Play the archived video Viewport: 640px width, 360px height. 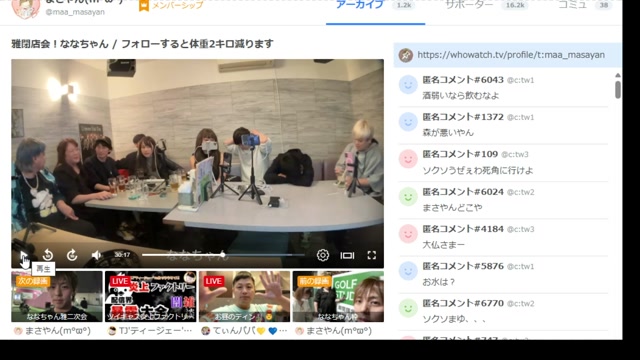pyautogui.click(x=23, y=255)
